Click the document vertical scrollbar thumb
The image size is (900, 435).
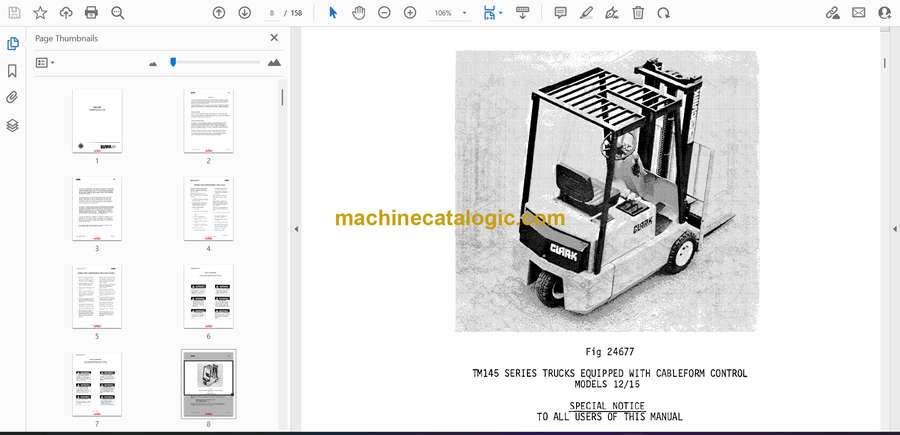885,62
